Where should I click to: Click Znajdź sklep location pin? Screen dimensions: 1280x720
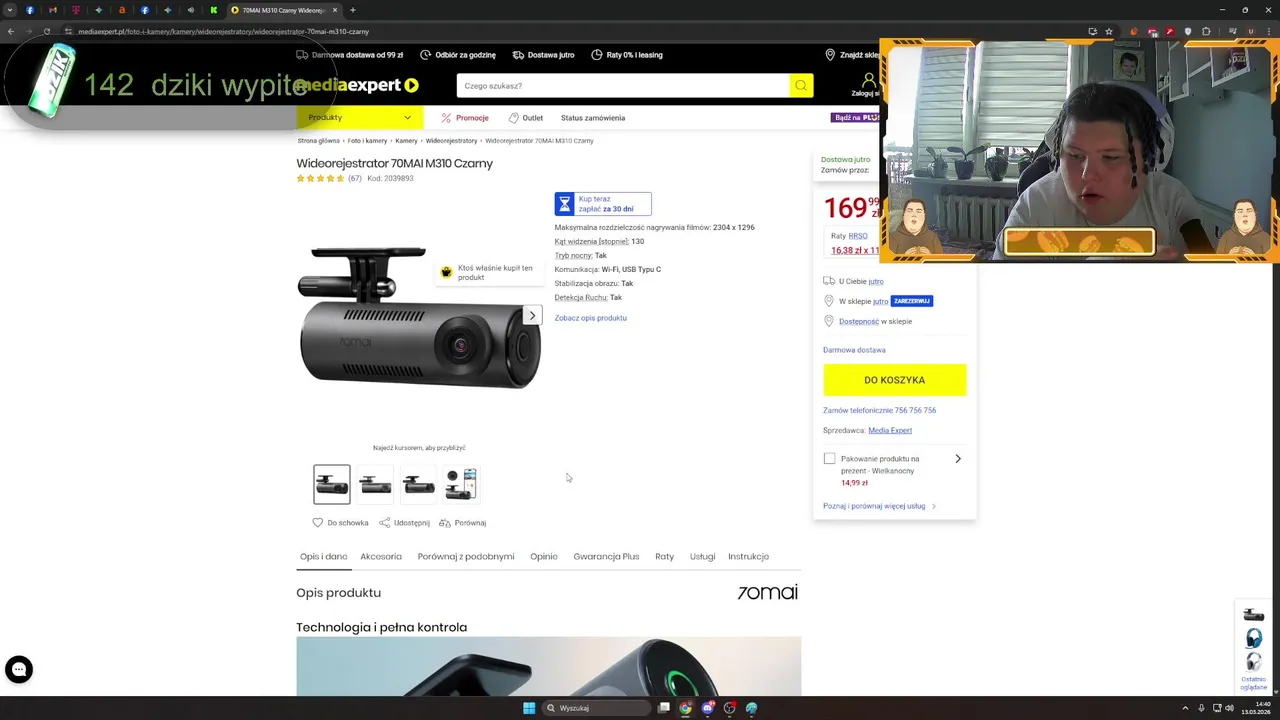[830, 55]
